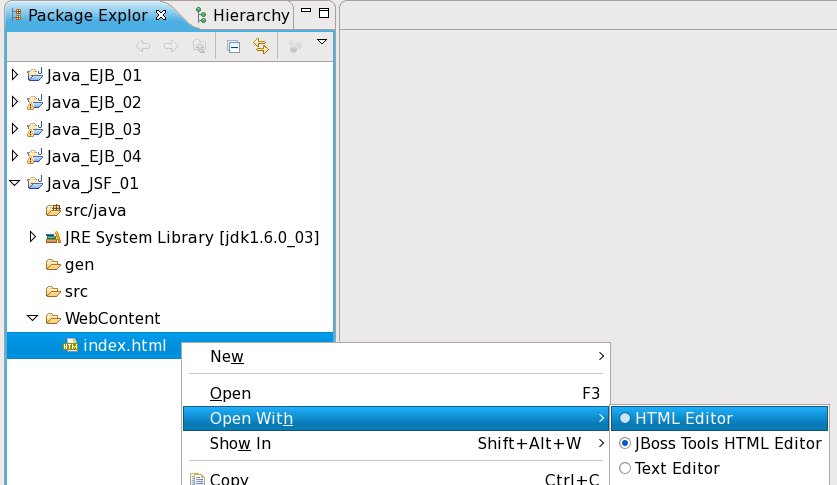Click the src/java package folder icon
The width and height of the screenshot is (837, 485).
click(53, 211)
